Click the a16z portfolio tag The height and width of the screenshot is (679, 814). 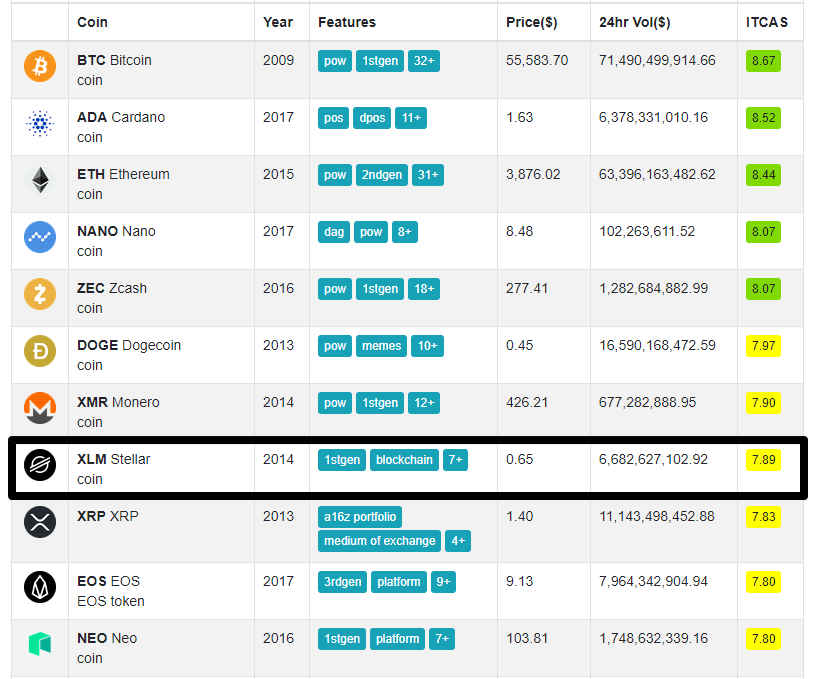tap(360, 517)
